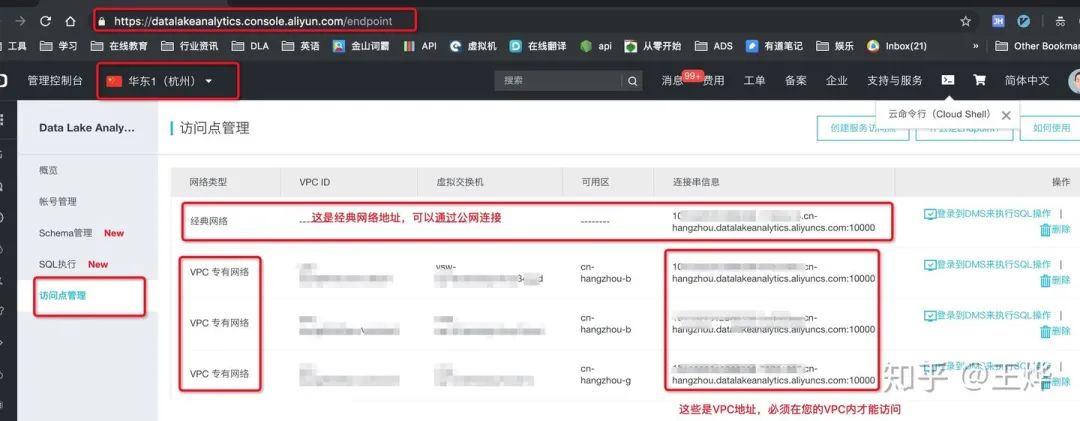Open the 在线教育 bookmarks folder
Image resolution: width=1080 pixels, height=421 pixels.
(x=119, y=46)
